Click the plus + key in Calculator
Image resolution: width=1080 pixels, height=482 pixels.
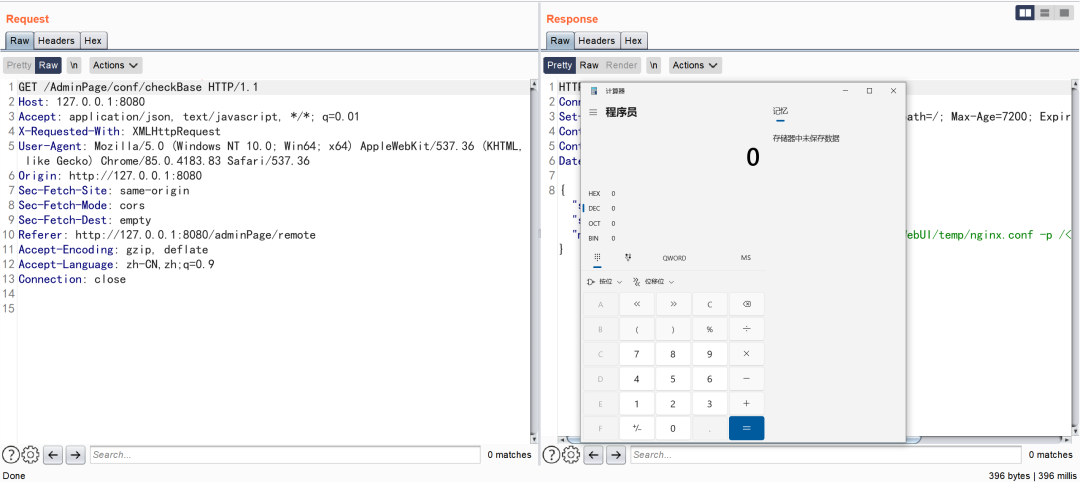(747, 404)
